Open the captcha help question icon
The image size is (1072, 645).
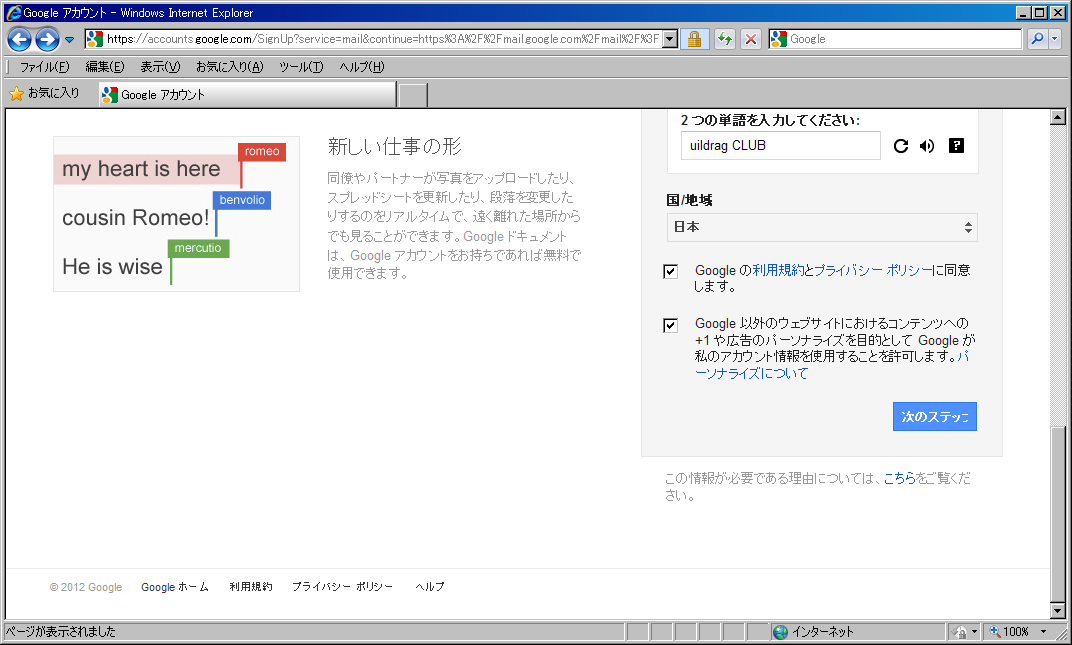click(956, 146)
